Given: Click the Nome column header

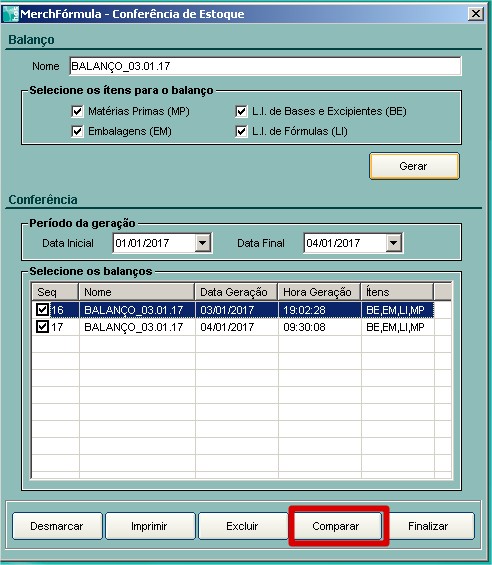Looking at the screenshot, I should tap(137, 292).
